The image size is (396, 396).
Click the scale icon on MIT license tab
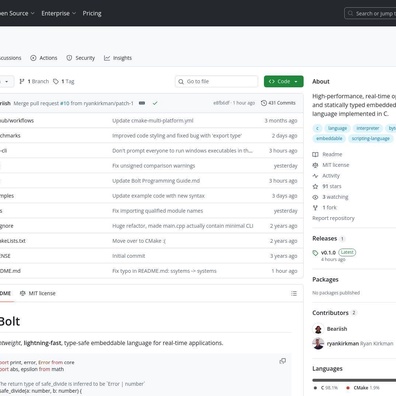23,293
